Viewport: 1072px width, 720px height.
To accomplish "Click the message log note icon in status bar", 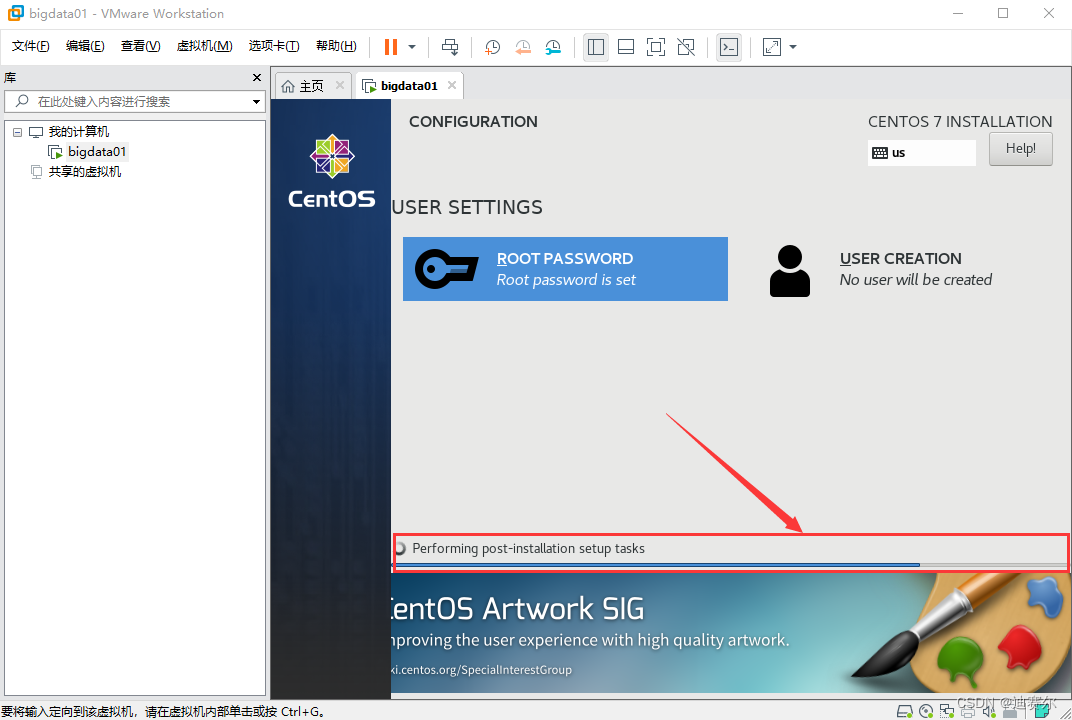I will coord(1042,711).
